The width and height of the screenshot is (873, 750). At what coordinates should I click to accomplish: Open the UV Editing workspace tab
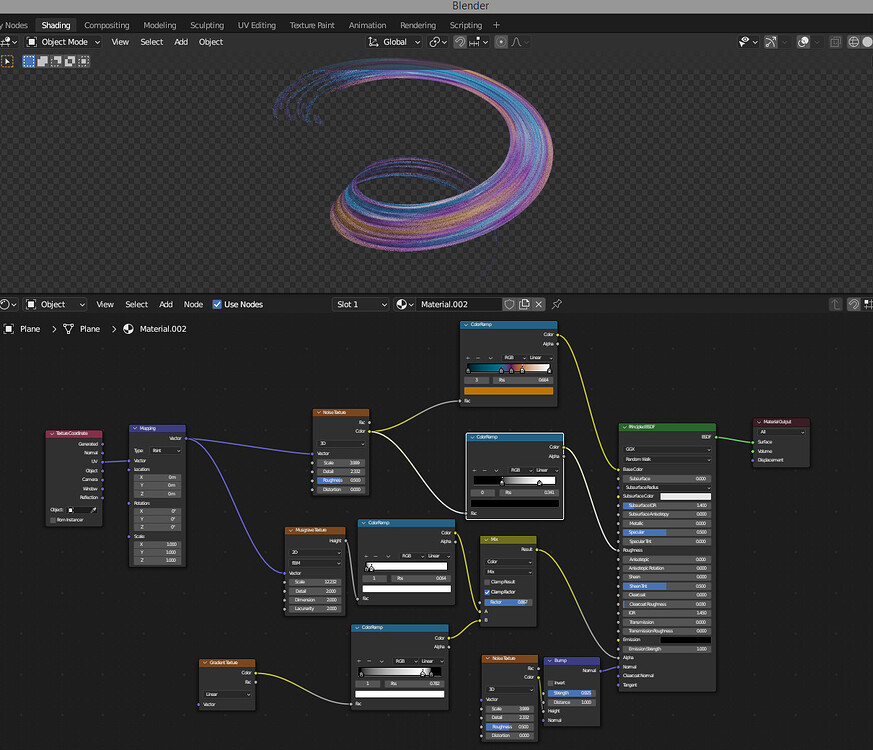(257, 25)
